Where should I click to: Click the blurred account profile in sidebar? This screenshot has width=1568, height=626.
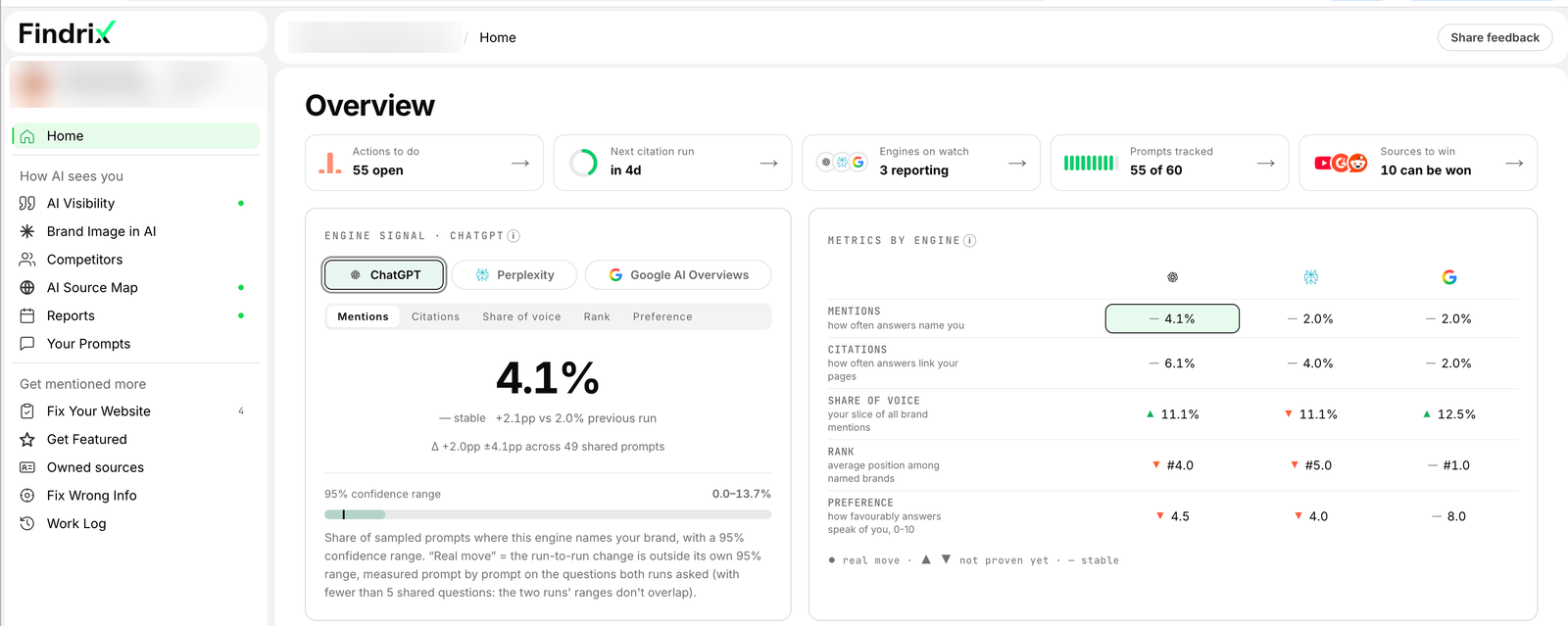click(136, 84)
